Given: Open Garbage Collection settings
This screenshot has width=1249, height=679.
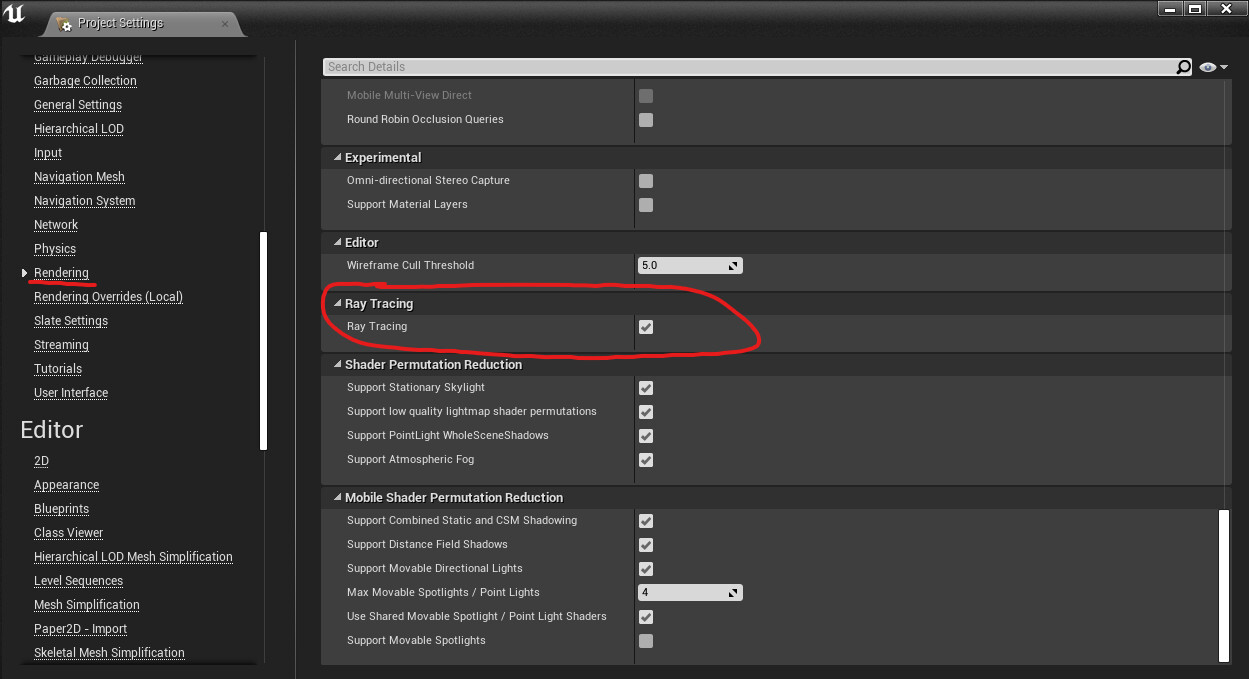Looking at the screenshot, I should point(85,81).
